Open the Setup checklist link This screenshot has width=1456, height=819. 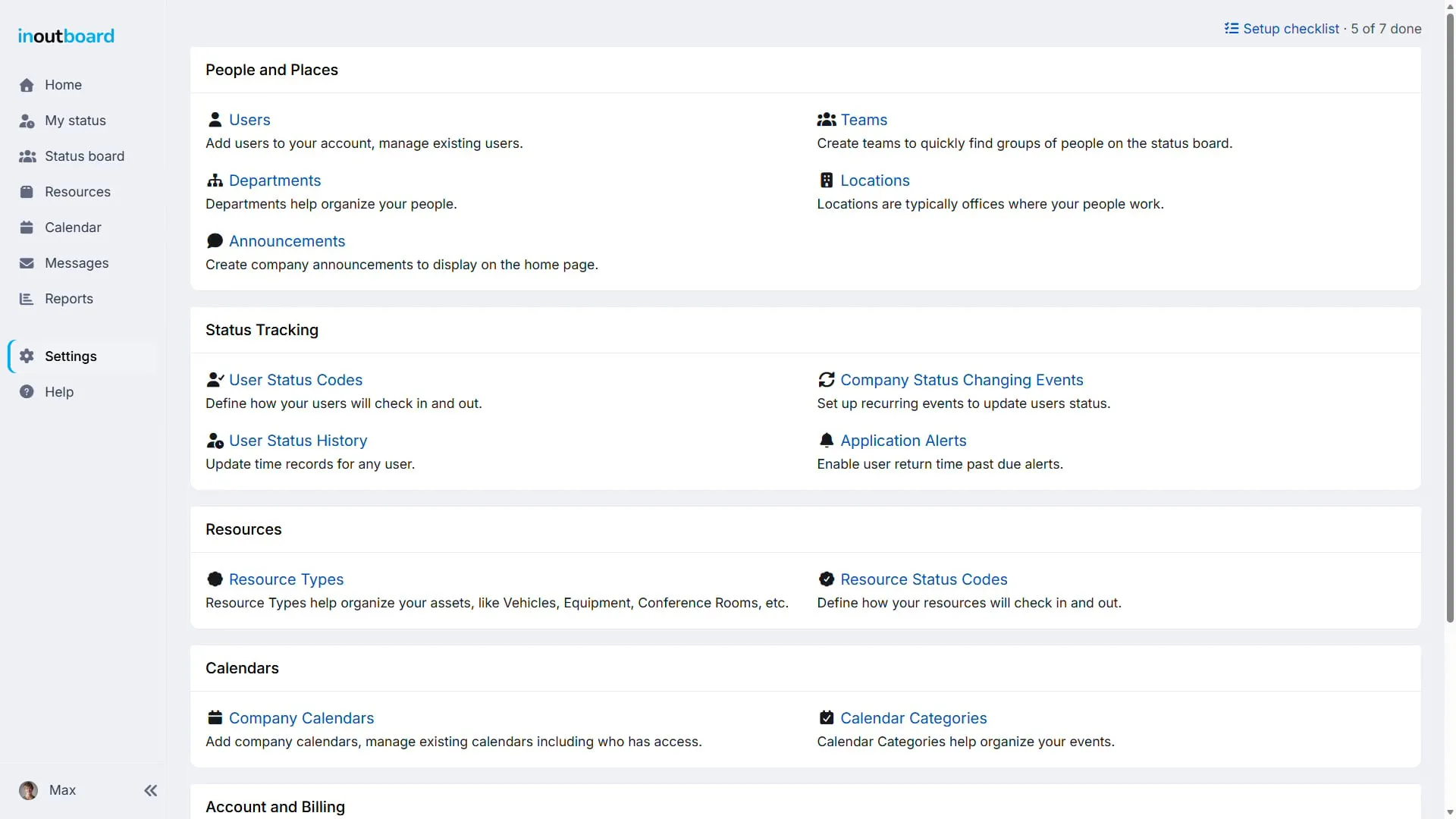click(x=1291, y=29)
